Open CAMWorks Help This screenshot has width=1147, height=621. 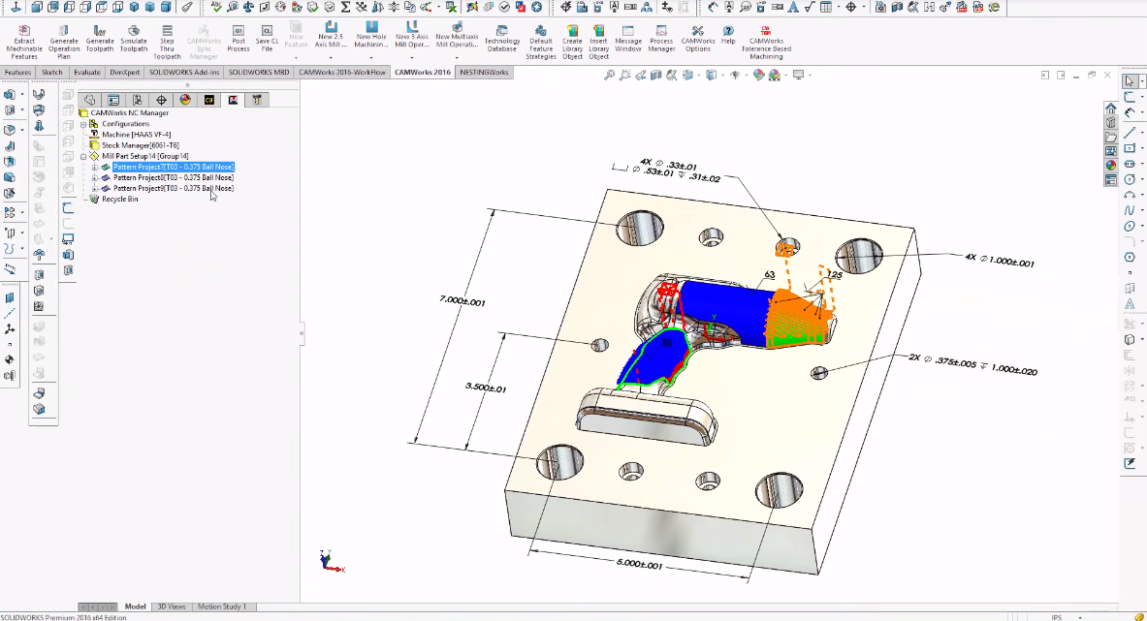pos(728,35)
